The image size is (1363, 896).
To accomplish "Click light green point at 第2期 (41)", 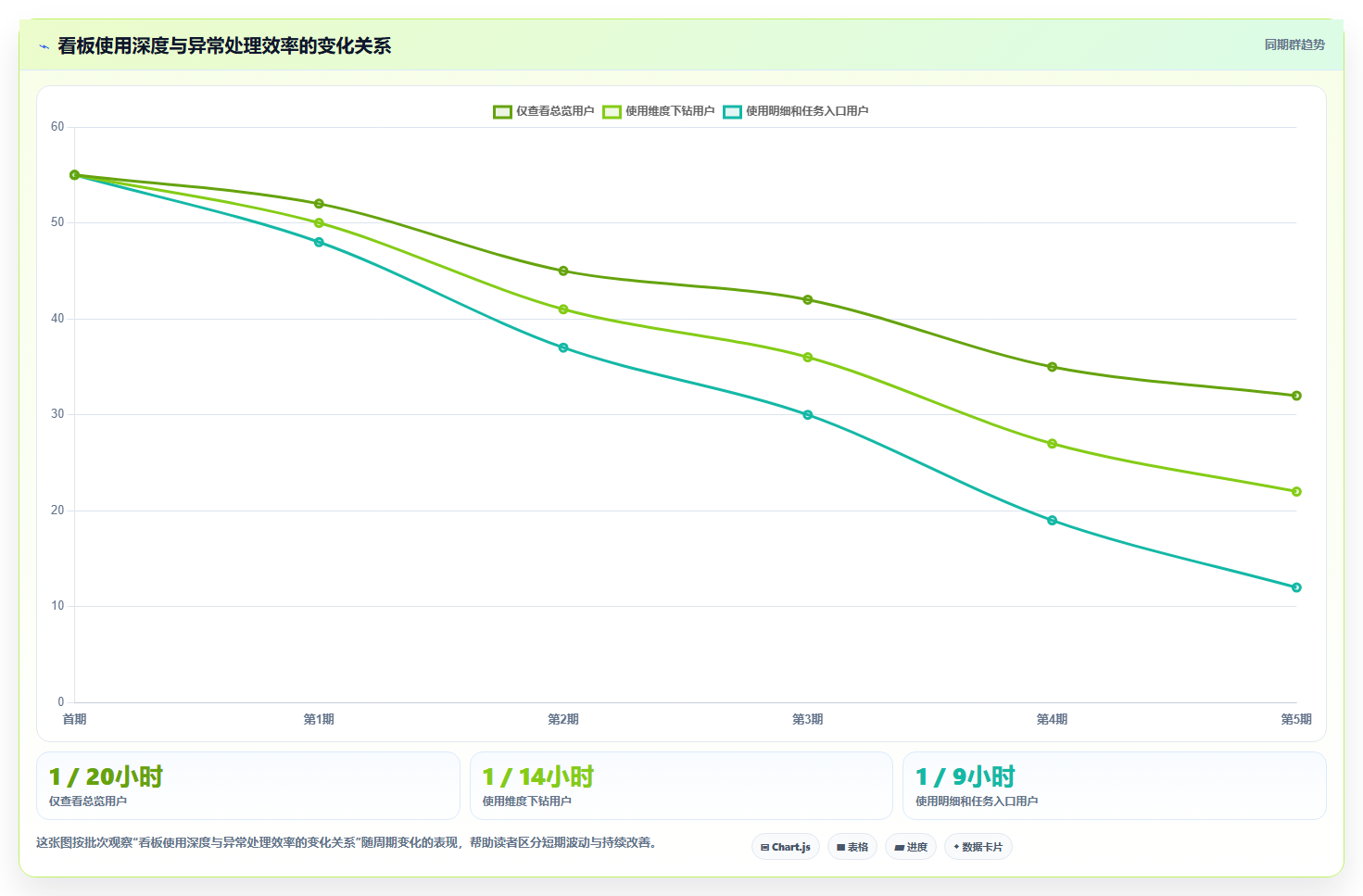I will [563, 309].
